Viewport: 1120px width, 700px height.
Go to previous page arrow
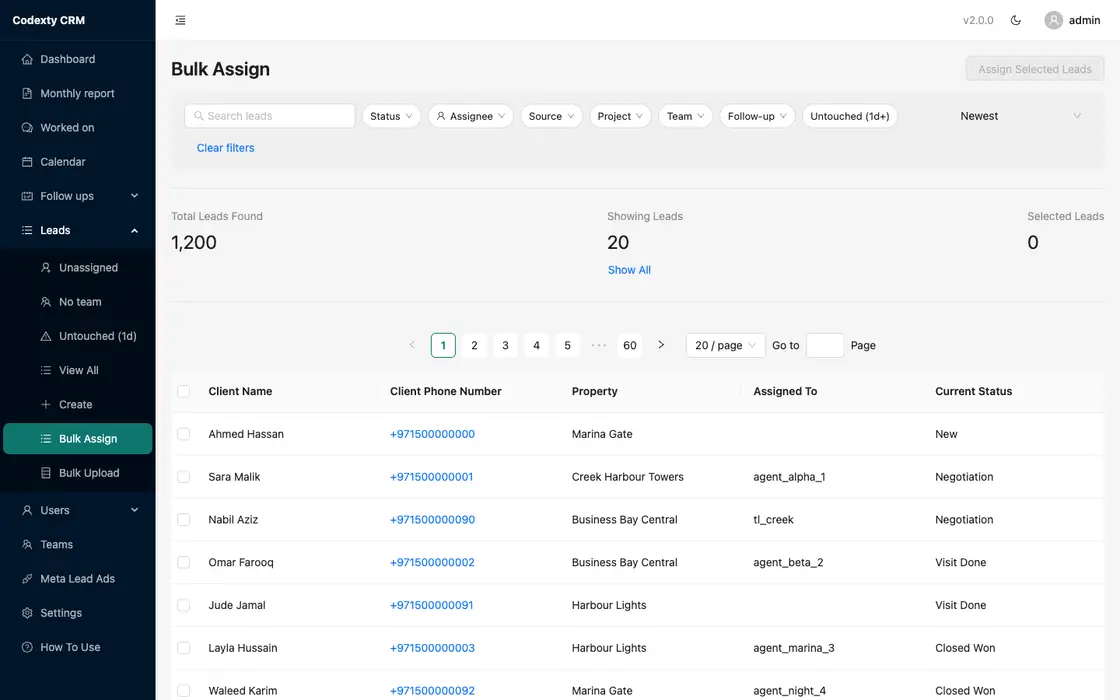coord(412,345)
